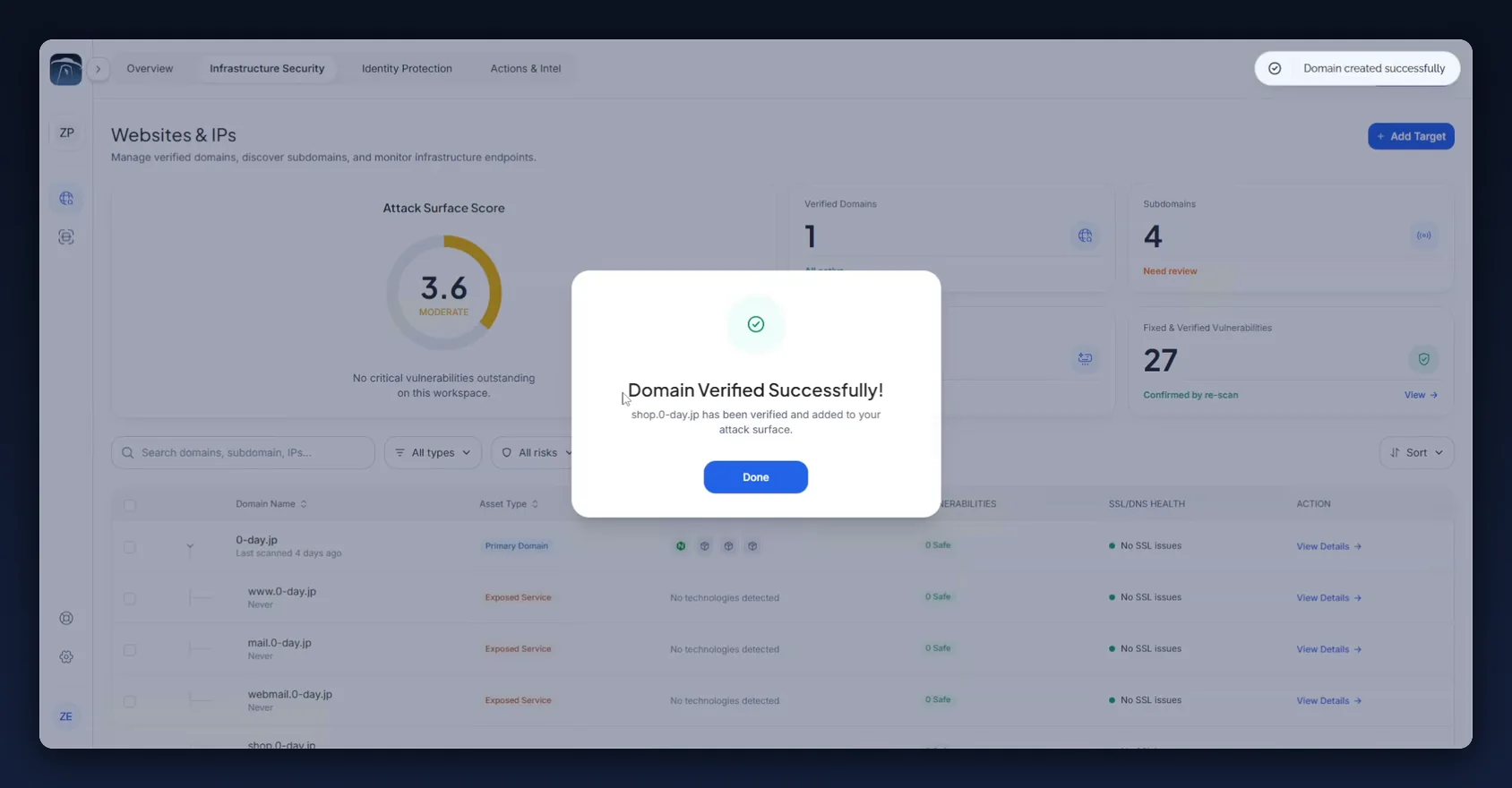
Task: Go to the Actions & Intel tab
Action: click(x=525, y=68)
